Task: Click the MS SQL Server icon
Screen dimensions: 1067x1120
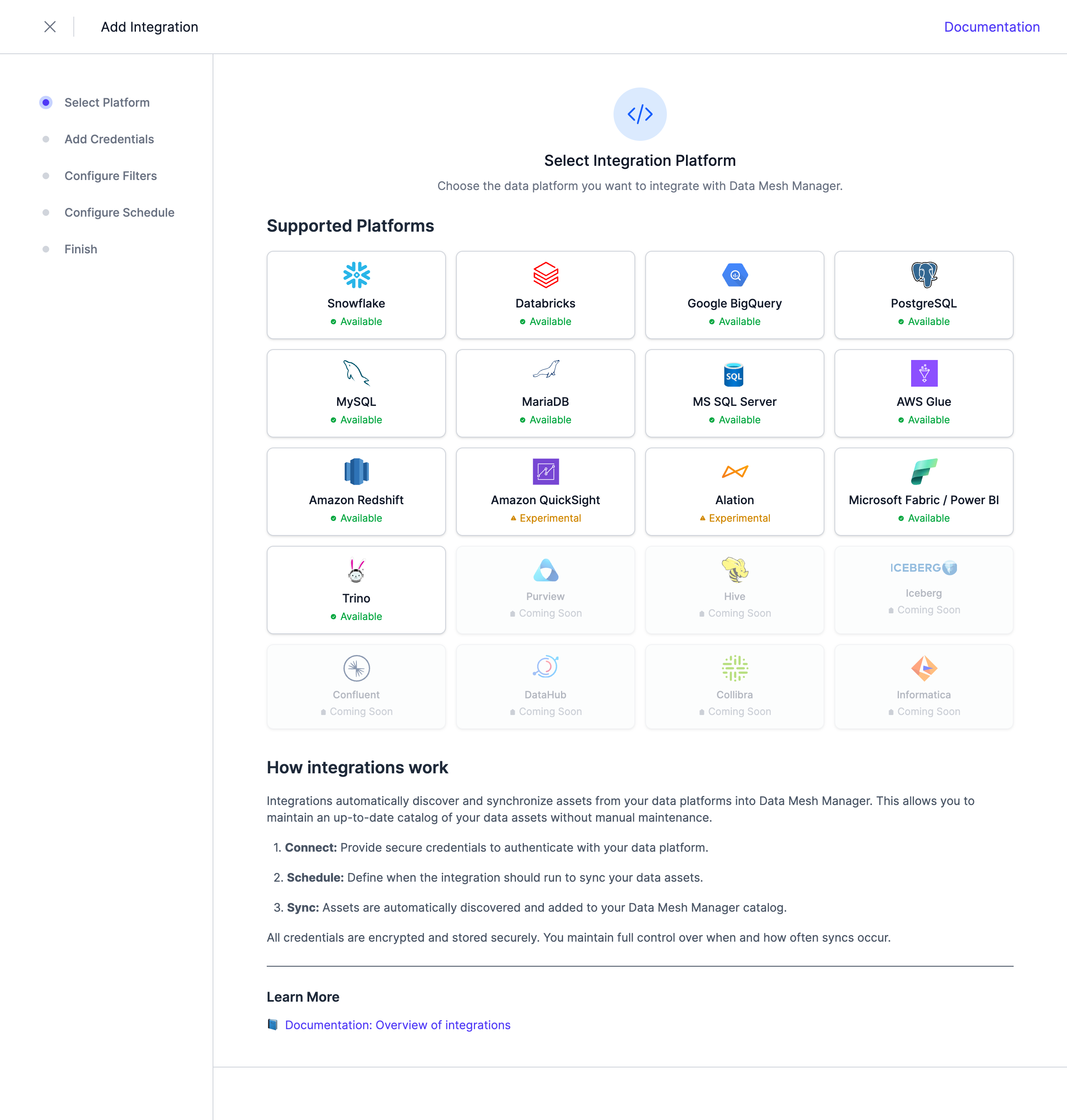Action: click(x=734, y=374)
